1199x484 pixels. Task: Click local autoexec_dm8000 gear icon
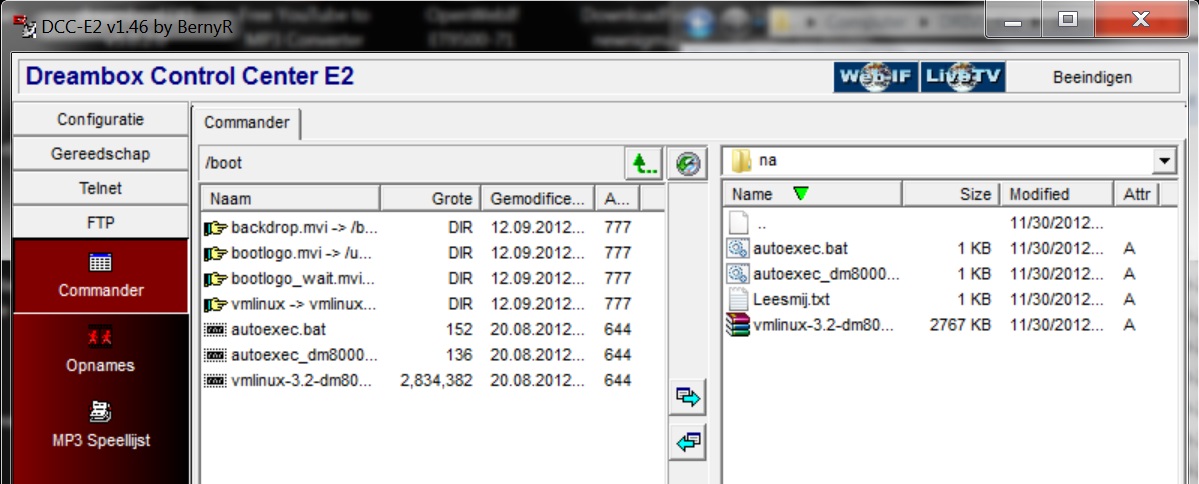[x=738, y=274]
